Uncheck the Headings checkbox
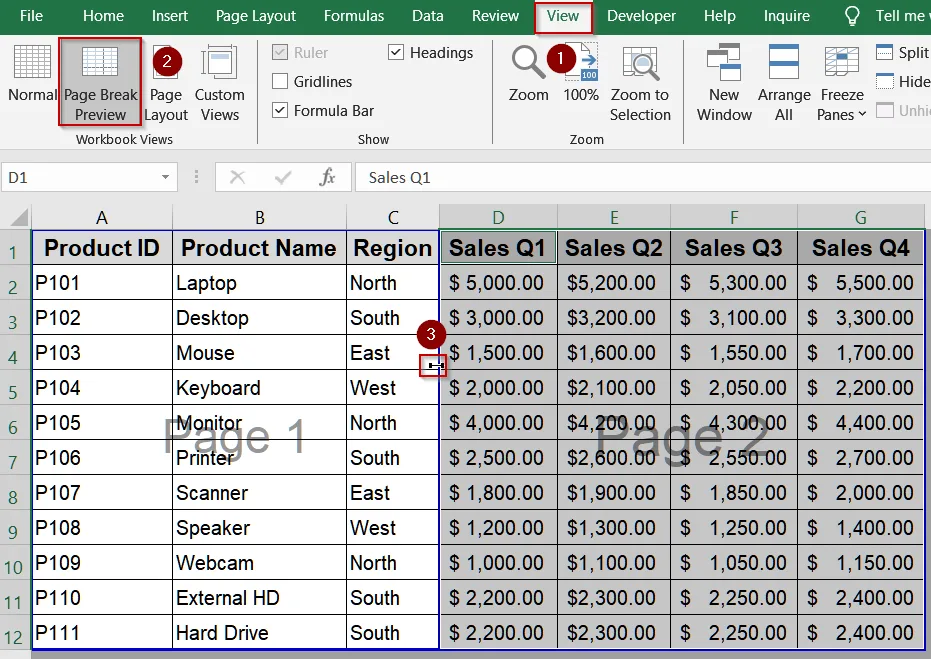 396,53
